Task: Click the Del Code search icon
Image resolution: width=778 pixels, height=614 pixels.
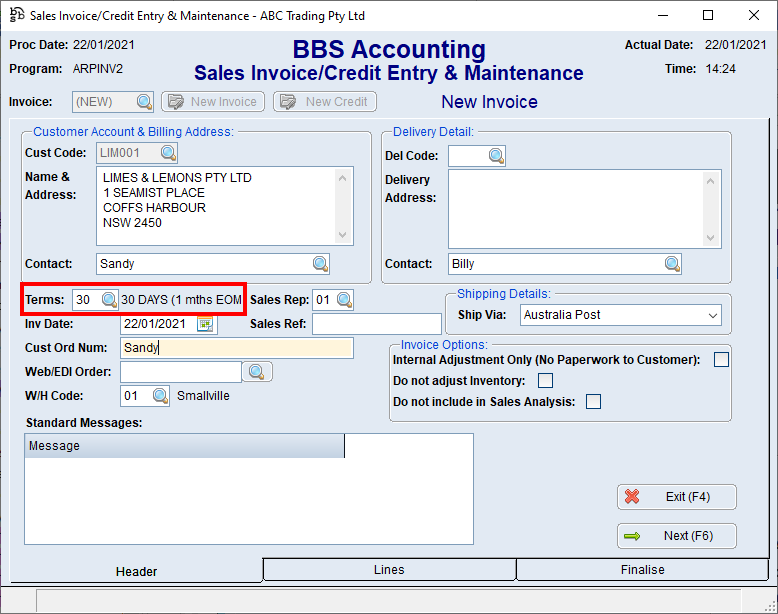Action: click(x=496, y=155)
